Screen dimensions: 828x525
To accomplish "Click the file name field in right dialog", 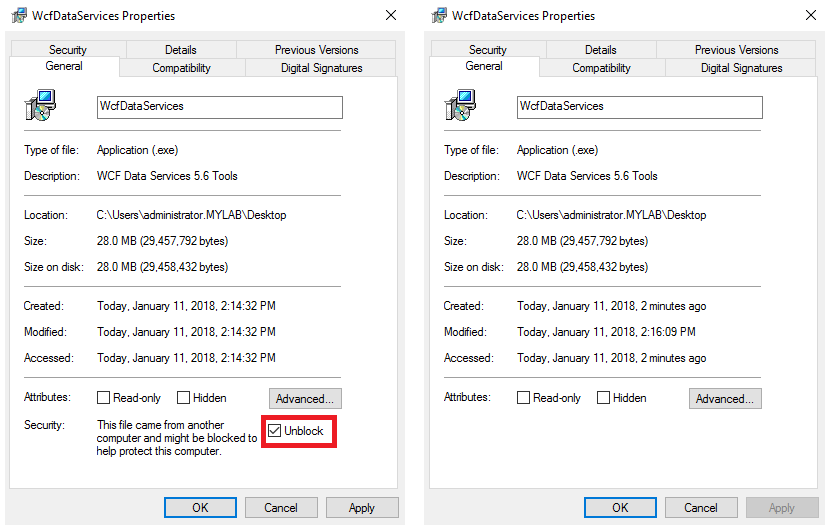I will tap(639, 107).
